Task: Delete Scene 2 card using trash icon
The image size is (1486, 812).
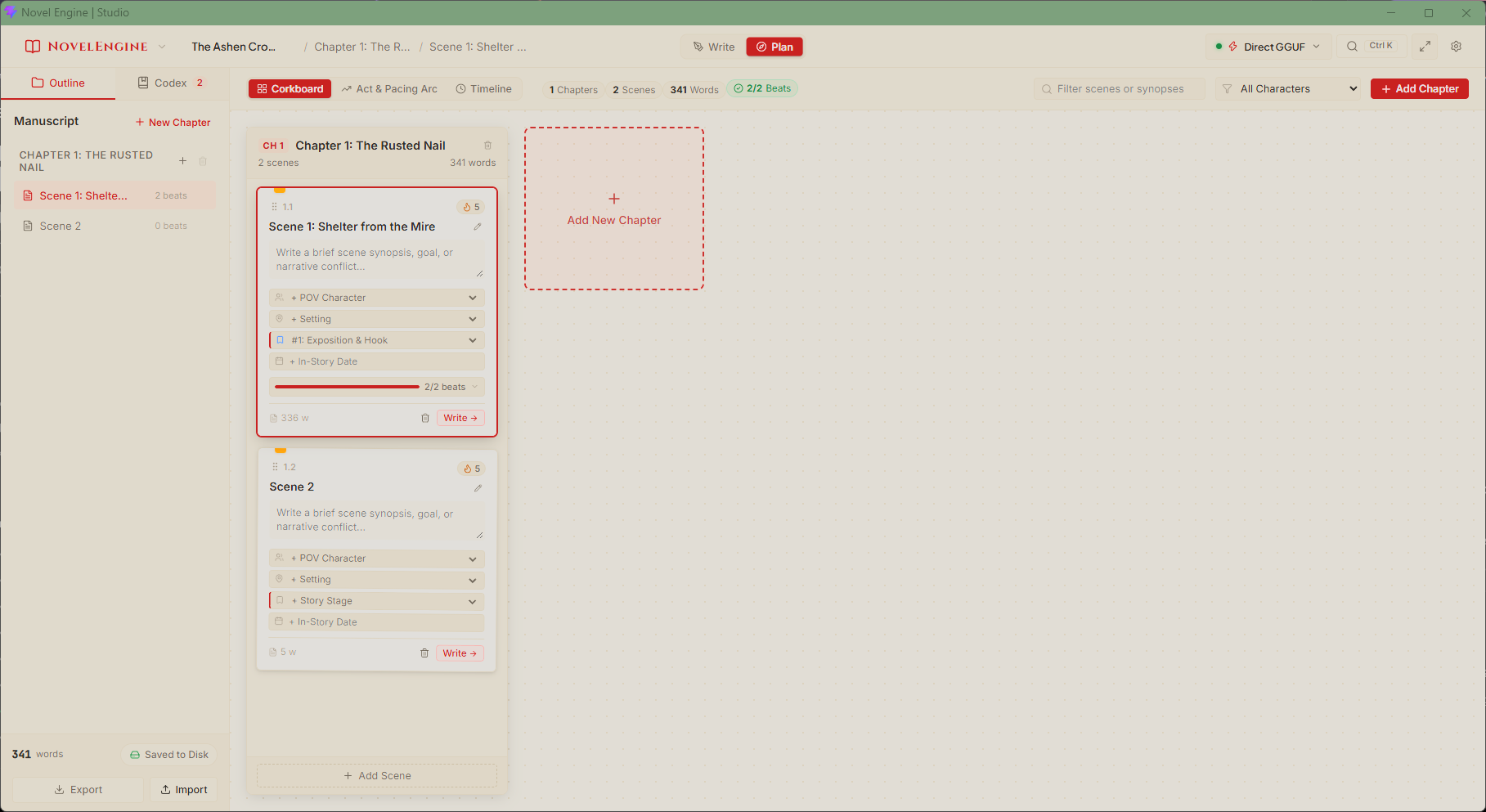Action: (x=424, y=653)
